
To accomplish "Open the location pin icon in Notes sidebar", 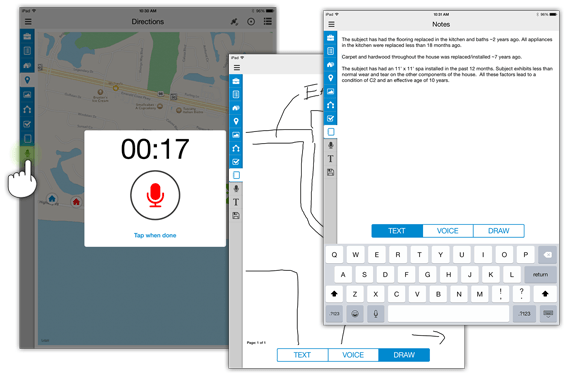I will pos(330,78).
